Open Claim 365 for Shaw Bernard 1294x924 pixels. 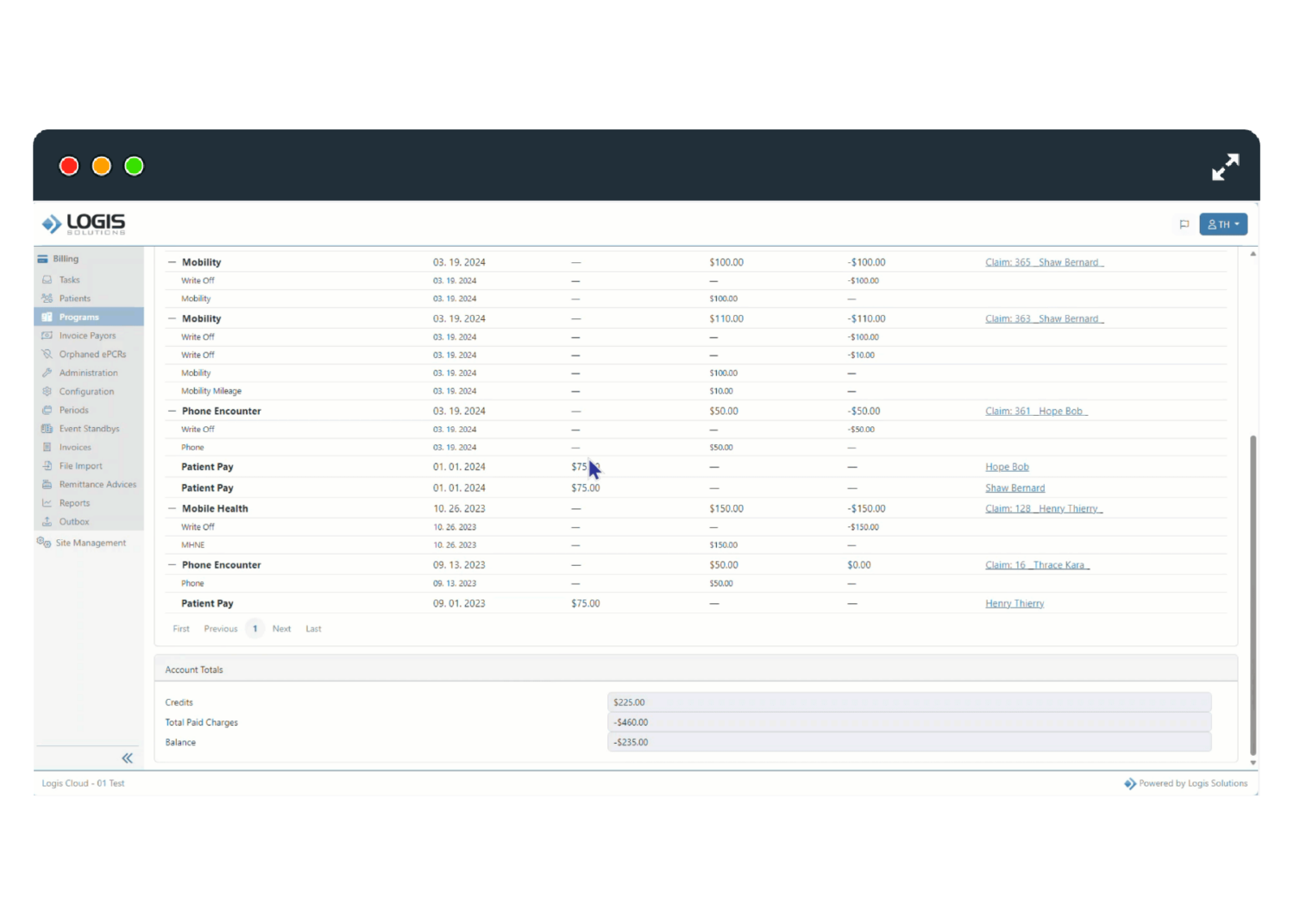tap(1044, 261)
